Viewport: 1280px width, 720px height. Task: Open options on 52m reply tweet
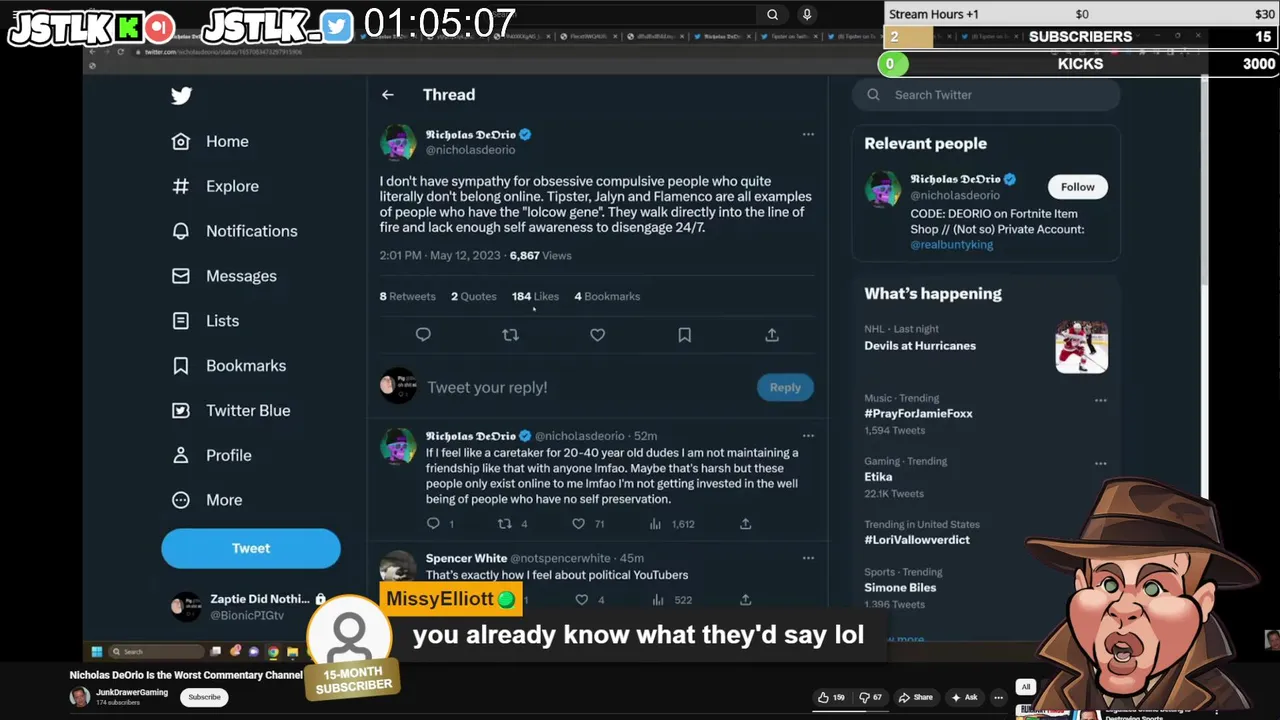(x=808, y=436)
